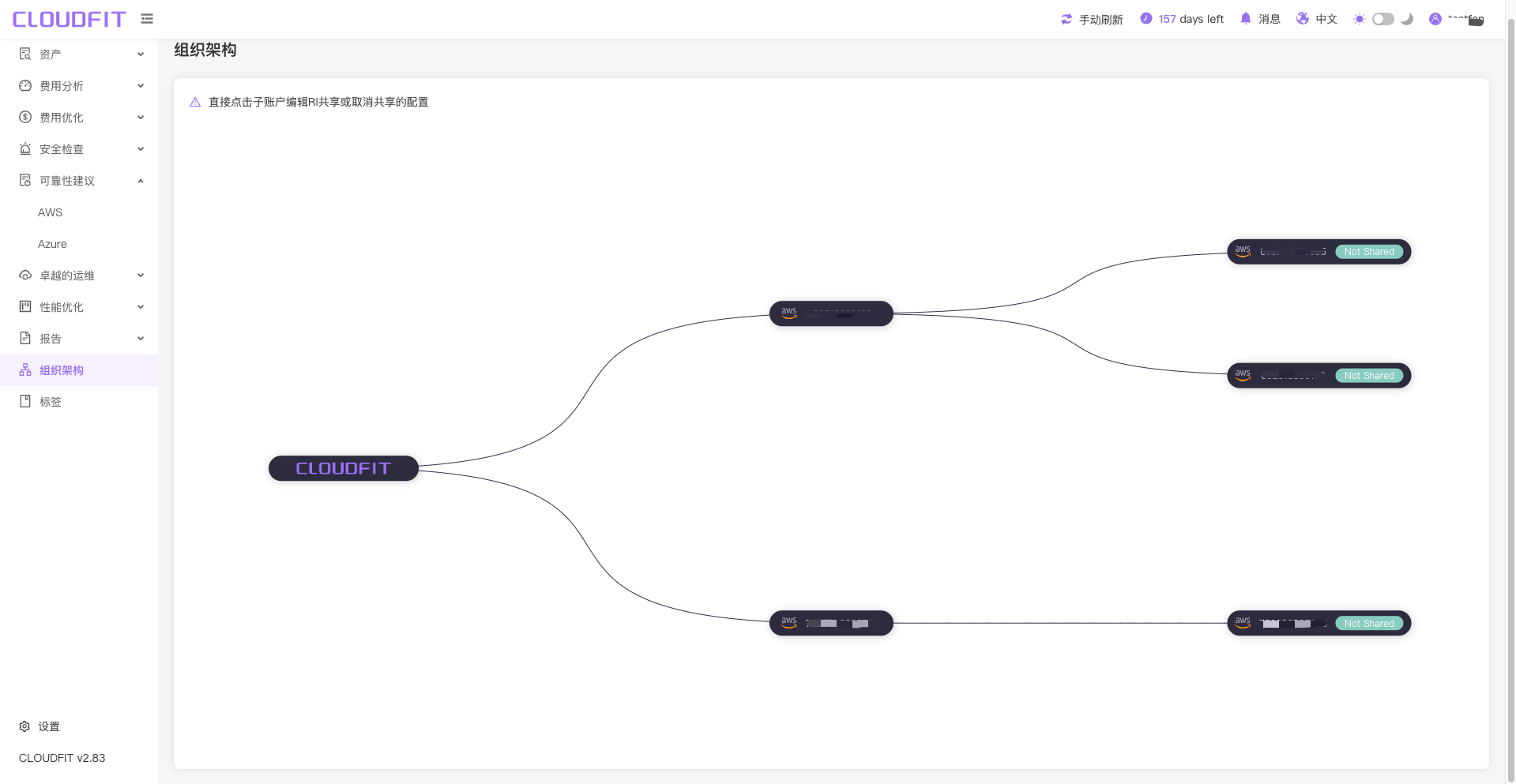Expand the 卓越的运维 chevron
This screenshot has width=1516, height=784.
click(141, 276)
